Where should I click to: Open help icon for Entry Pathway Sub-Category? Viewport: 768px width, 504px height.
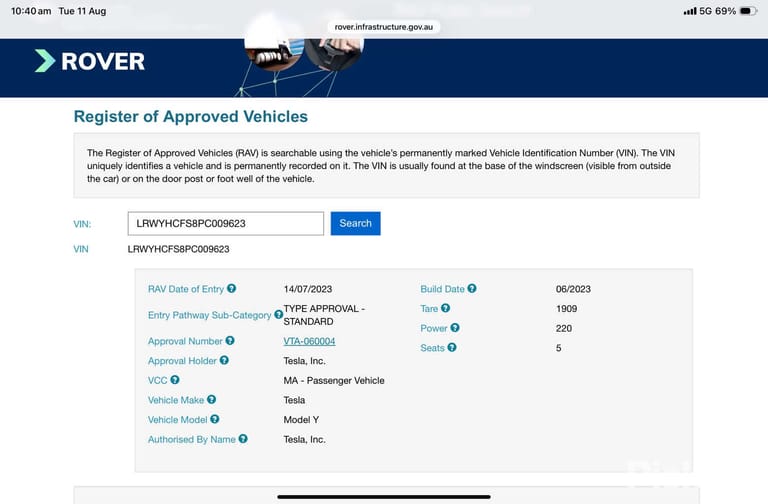click(278, 314)
